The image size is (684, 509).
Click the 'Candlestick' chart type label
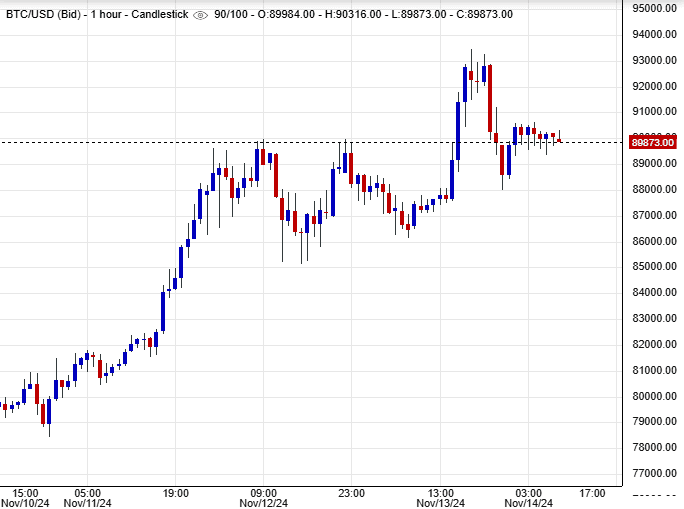tap(160, 14)
